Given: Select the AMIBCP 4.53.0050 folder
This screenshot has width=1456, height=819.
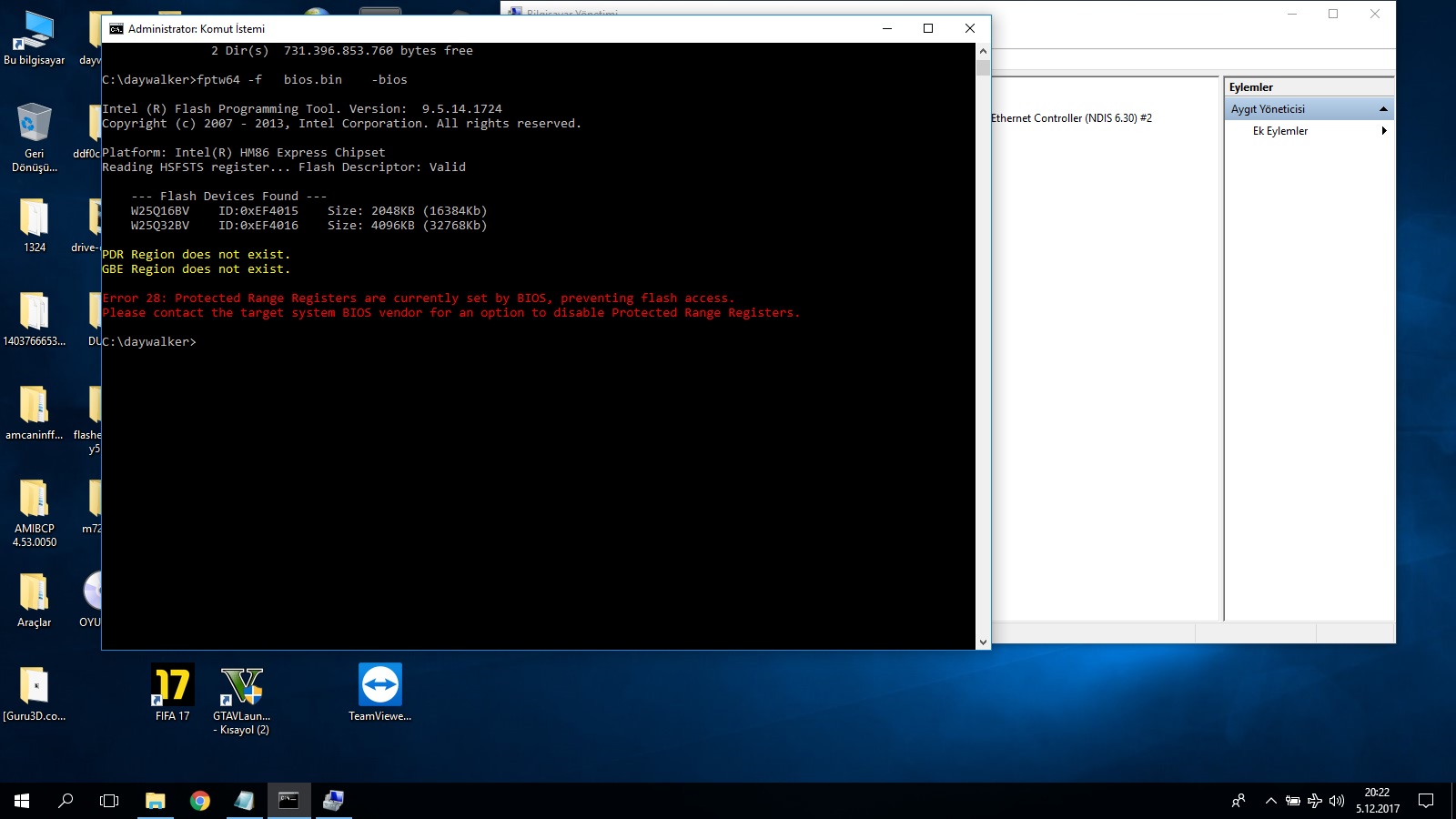Looking at the screenshot, I should [35, 513].
